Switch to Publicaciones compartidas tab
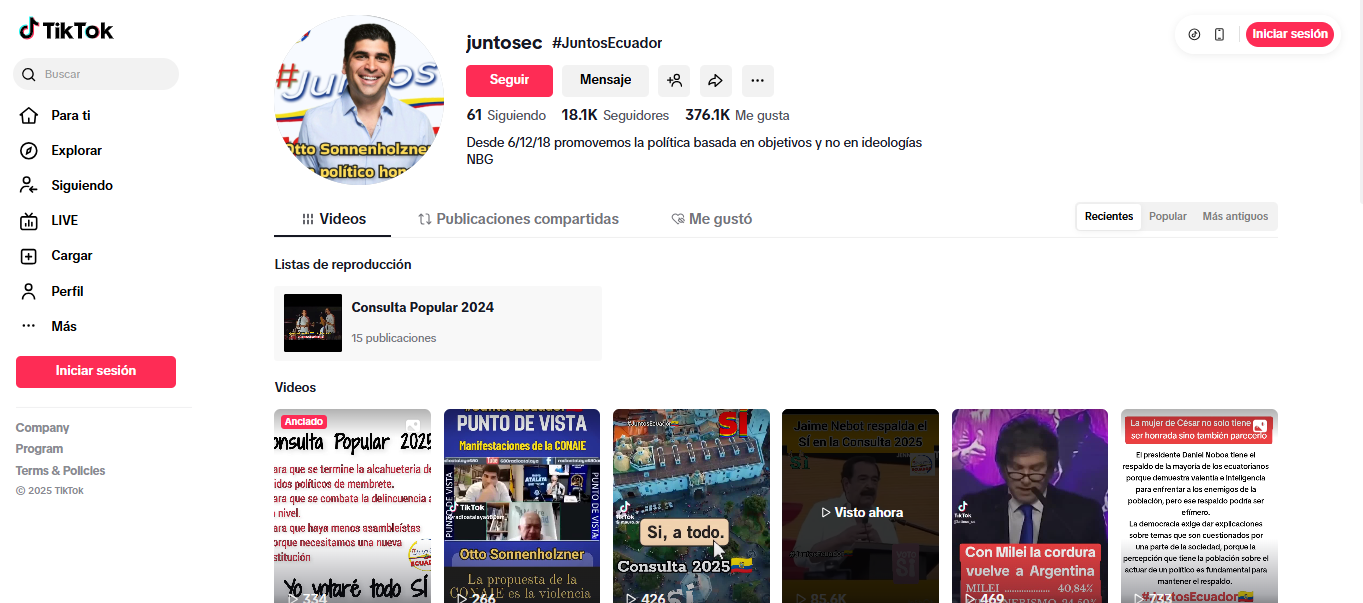The width and height of the screenshot is (1363, 603). (518, 219)
